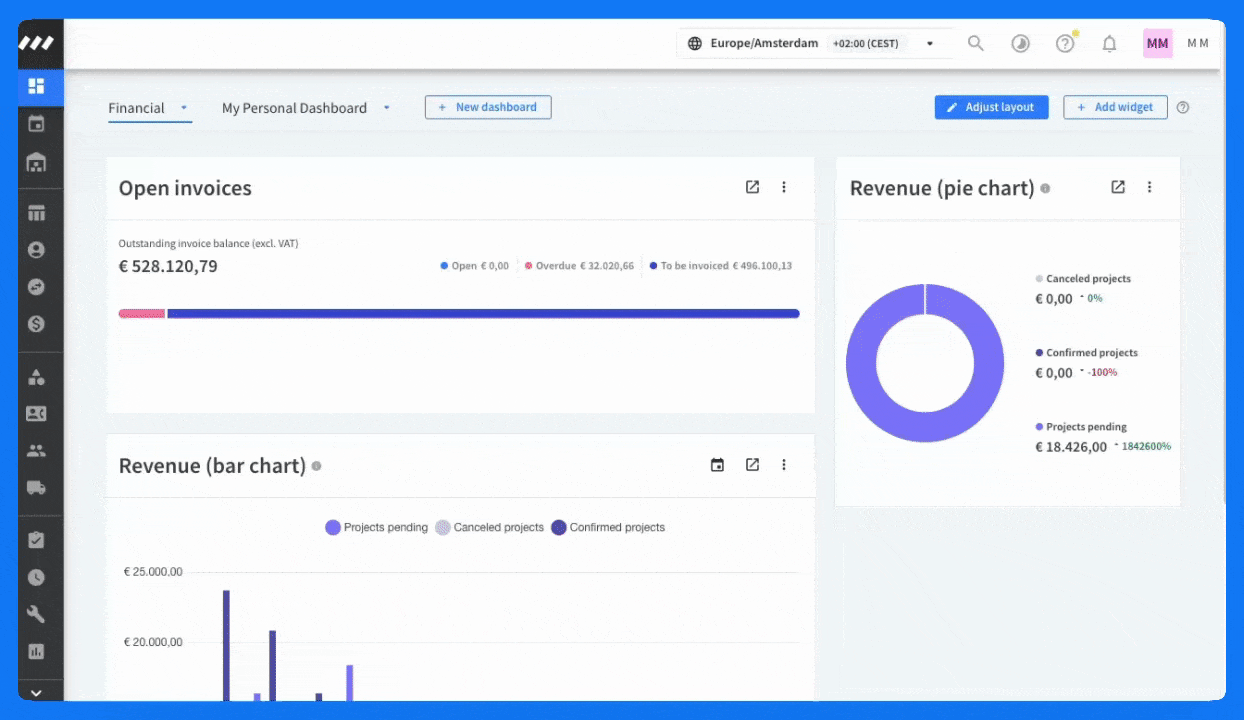
Task: Open the truck icon in sidebar
Action: tap(36, 488)
